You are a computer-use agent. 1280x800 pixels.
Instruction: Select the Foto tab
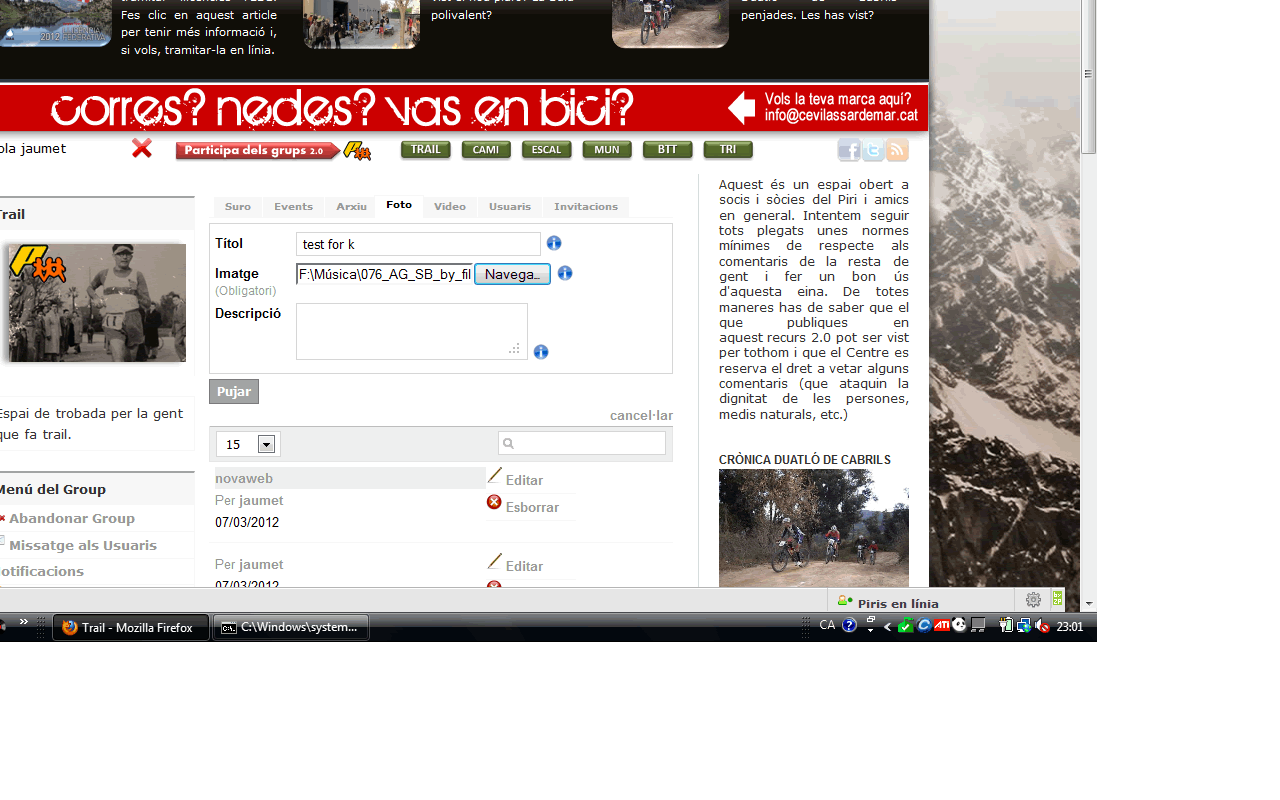(399, 205)
